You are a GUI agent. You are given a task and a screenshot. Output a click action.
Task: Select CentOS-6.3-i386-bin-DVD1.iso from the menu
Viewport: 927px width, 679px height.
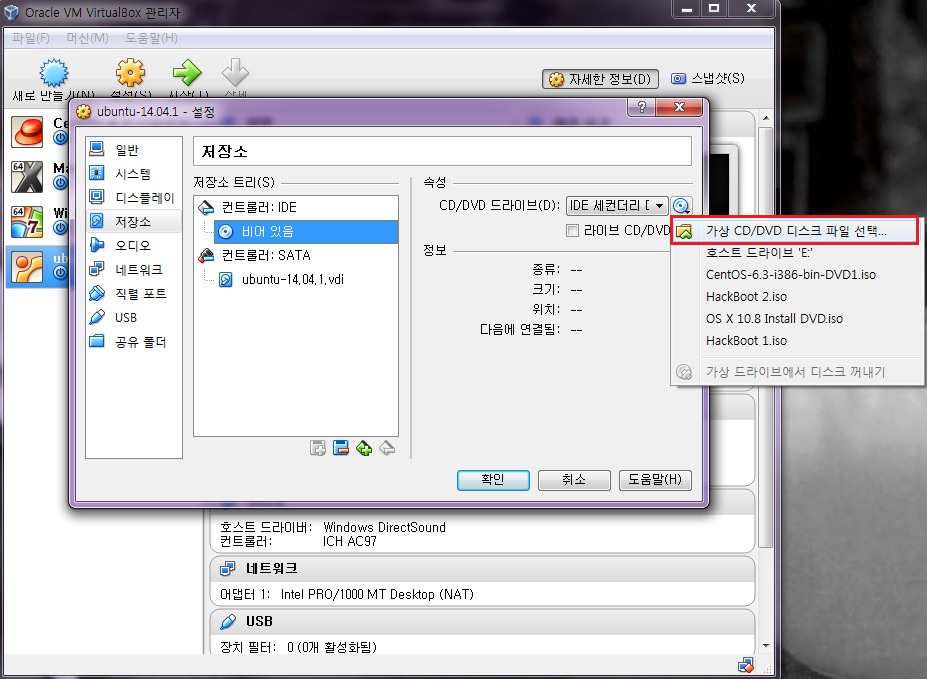pyautogui.click(x=790, y=275)
